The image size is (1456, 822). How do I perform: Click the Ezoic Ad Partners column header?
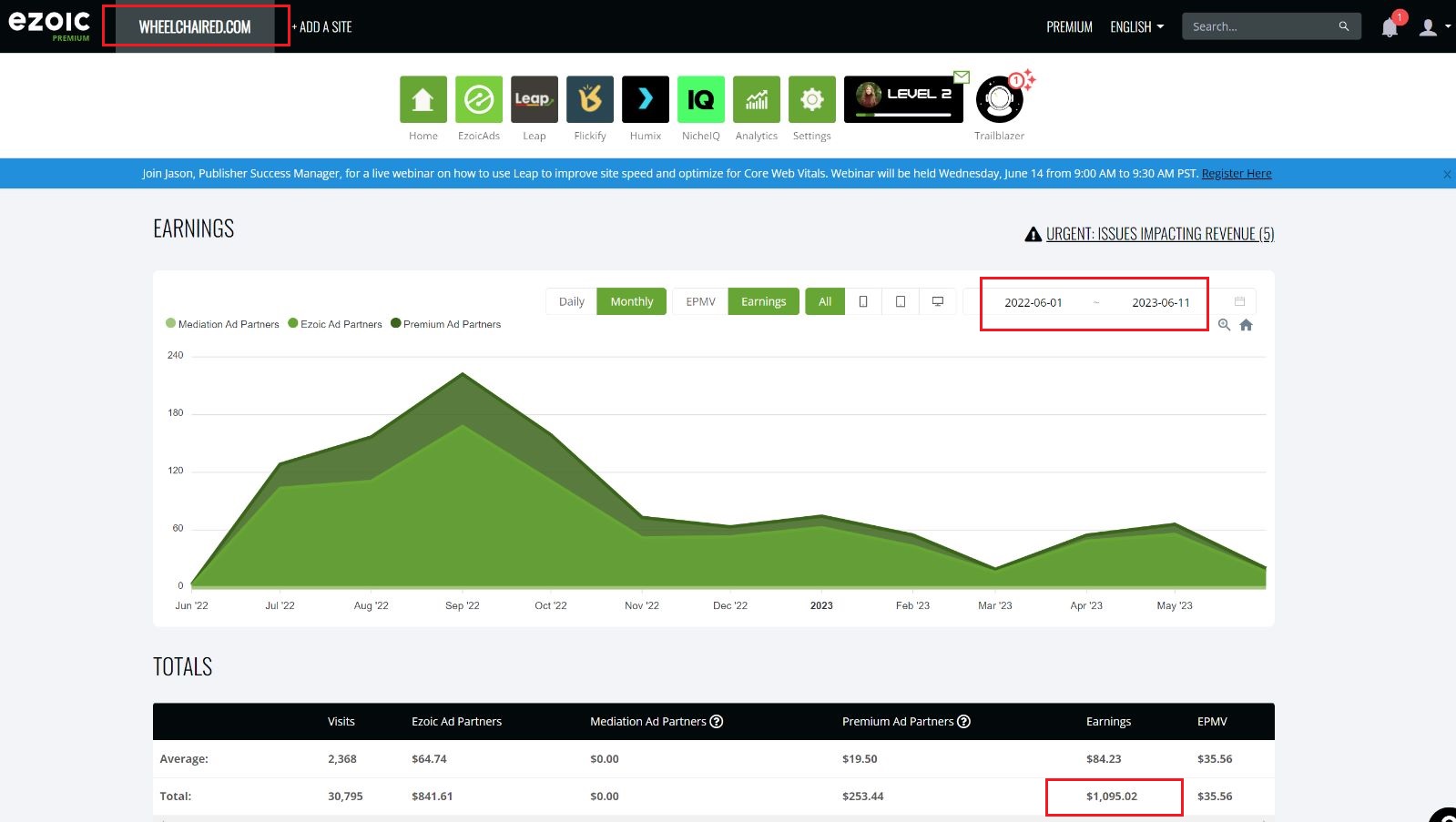click(x=456, y=721)
